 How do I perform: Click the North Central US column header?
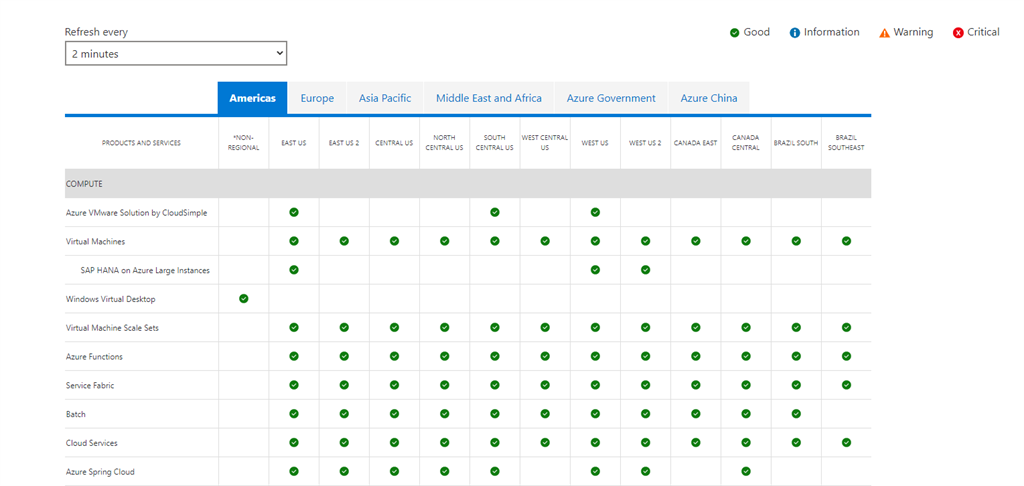445,143
